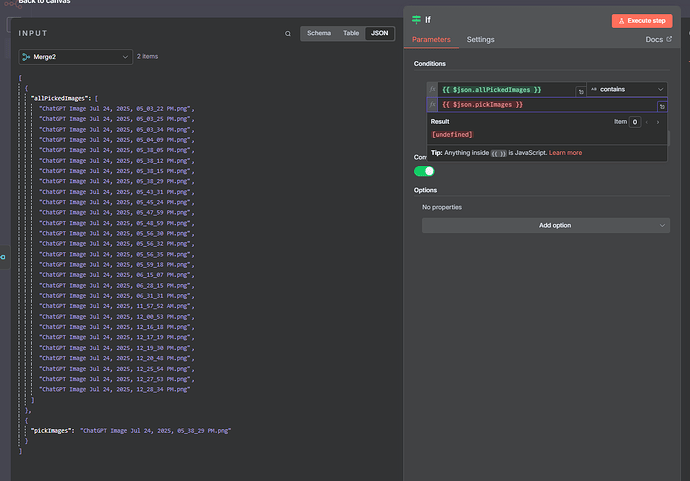Click the Execute step button
Image resolution: width=690 pixels, height=481 pixels.
tap(642, 21)
